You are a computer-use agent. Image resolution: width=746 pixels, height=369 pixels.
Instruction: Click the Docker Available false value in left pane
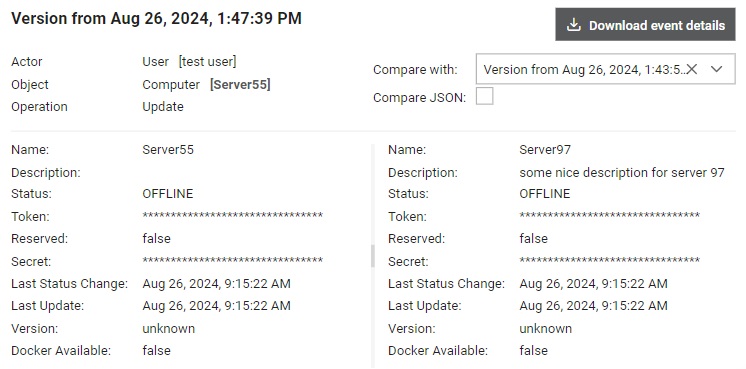(157, 350)
